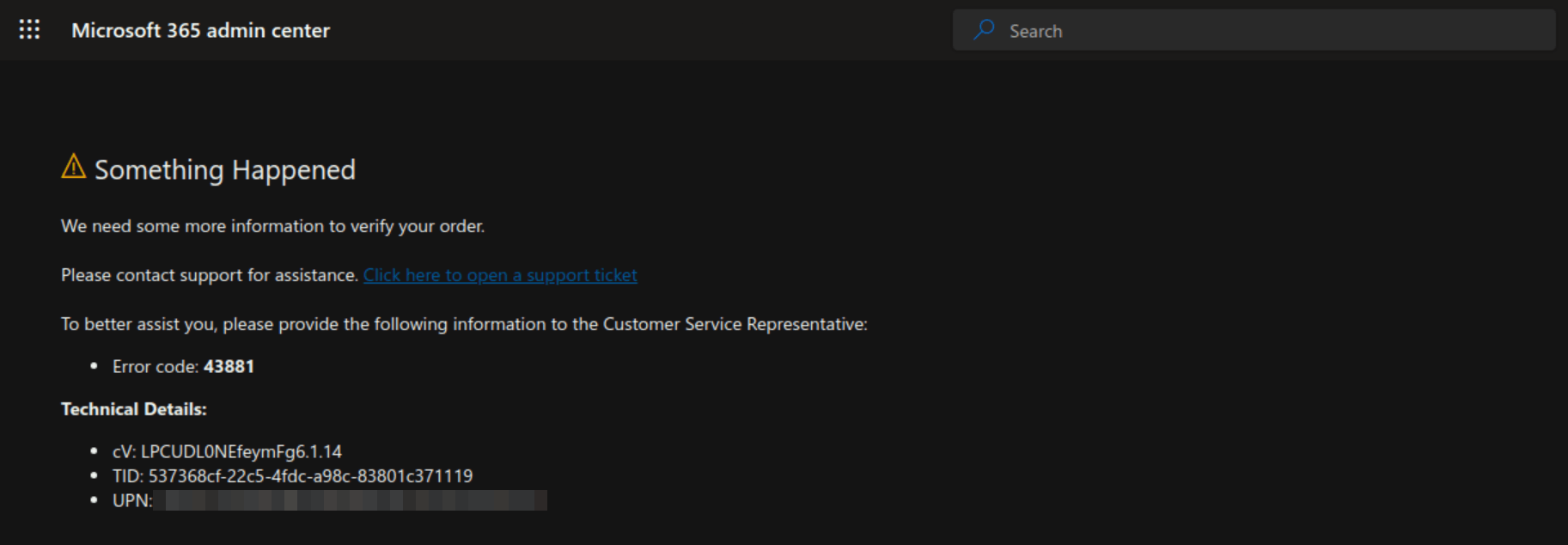
Task: Open the app launcher waffle icon
Action: click(29, 30)
